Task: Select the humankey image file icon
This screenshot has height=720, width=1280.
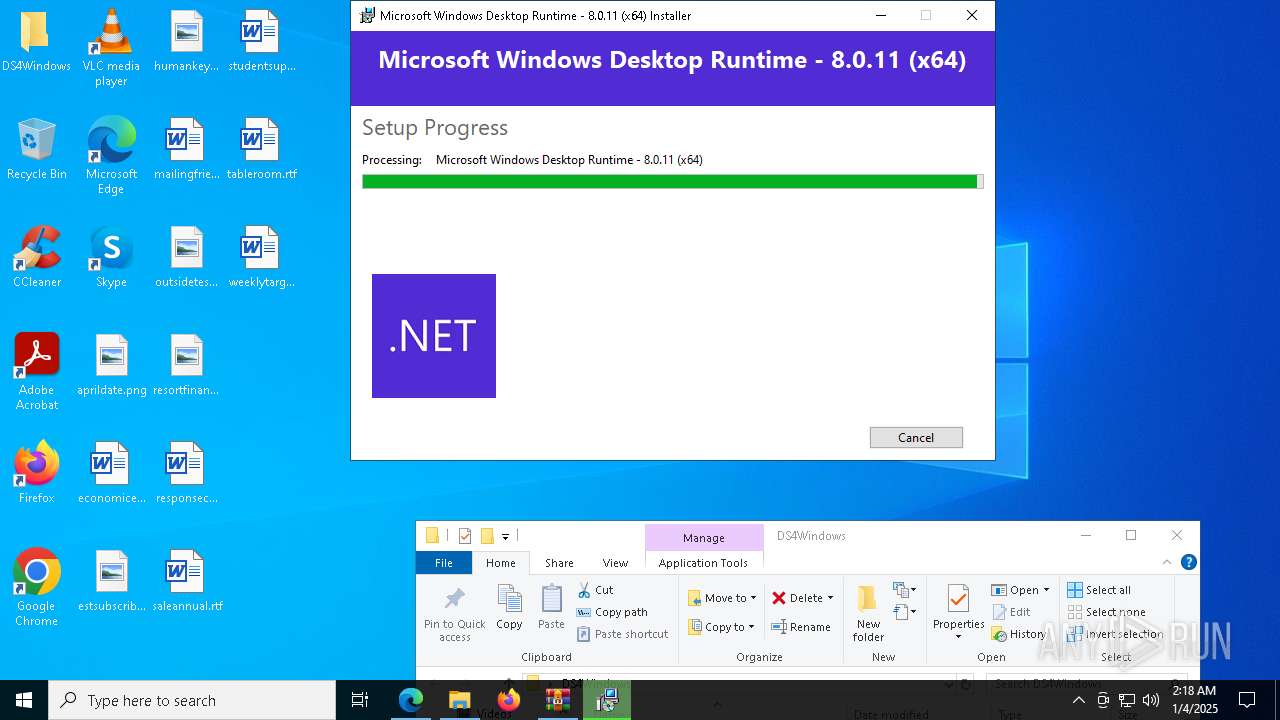Action: point(187,43)
